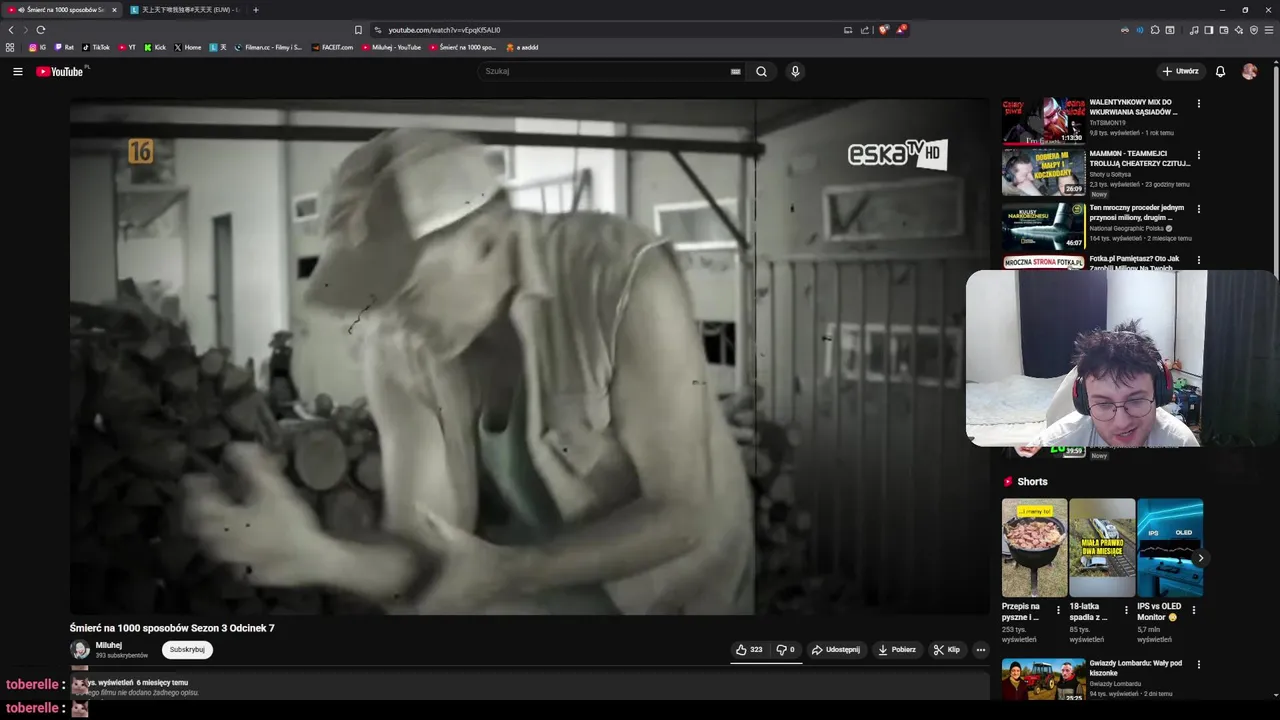Open the Filman.cc bookmark
Image resolution: width=1280 pixels, height=720 pixels.
coord(268,47)
